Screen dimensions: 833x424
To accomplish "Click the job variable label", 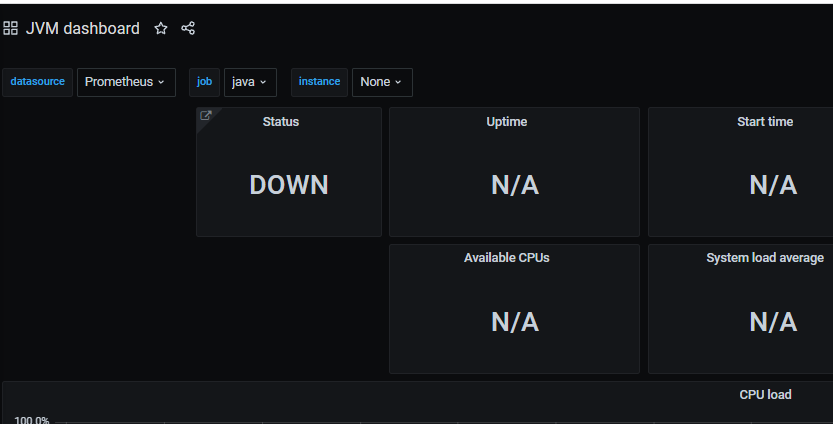I will click(205, 82).
